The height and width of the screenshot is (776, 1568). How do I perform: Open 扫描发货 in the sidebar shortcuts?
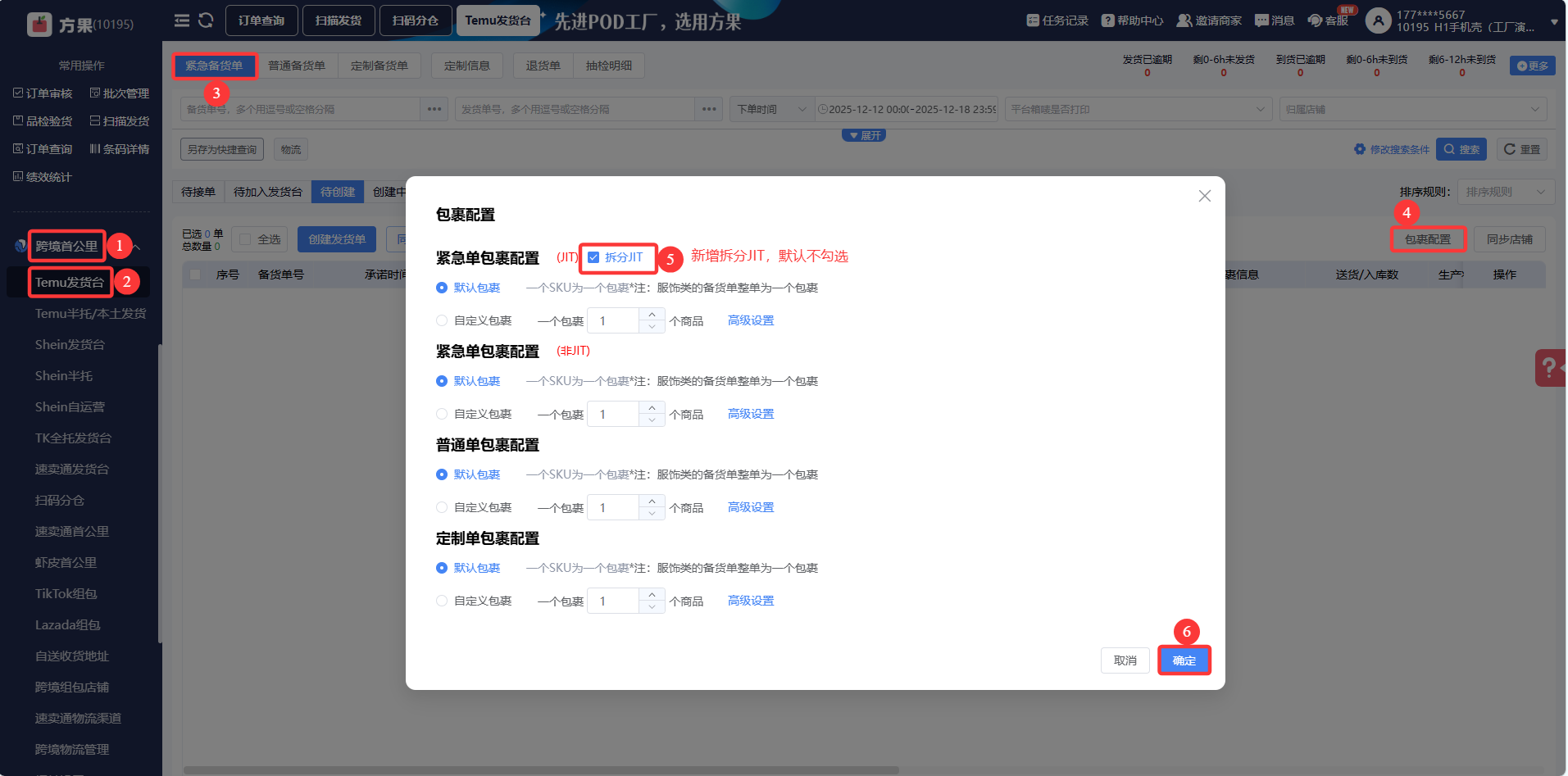(120, 121)
